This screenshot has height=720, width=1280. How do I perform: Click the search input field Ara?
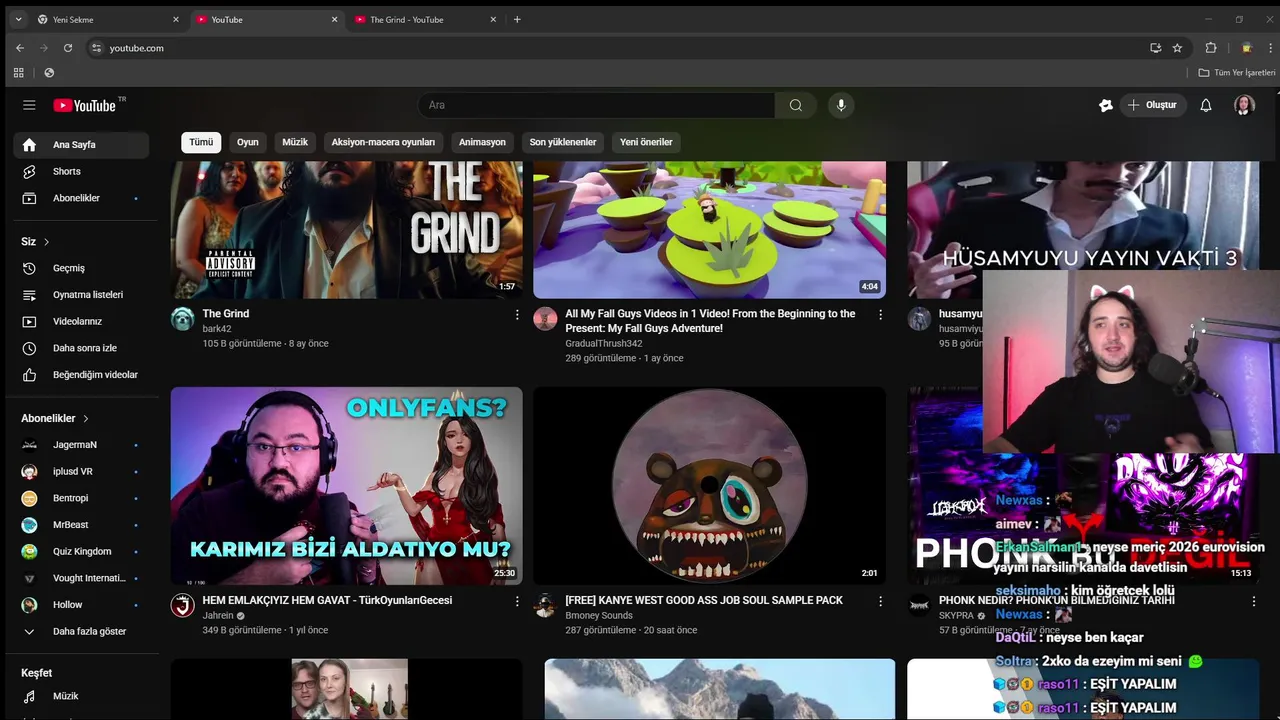pyautogui.click(x=596, y=105)
